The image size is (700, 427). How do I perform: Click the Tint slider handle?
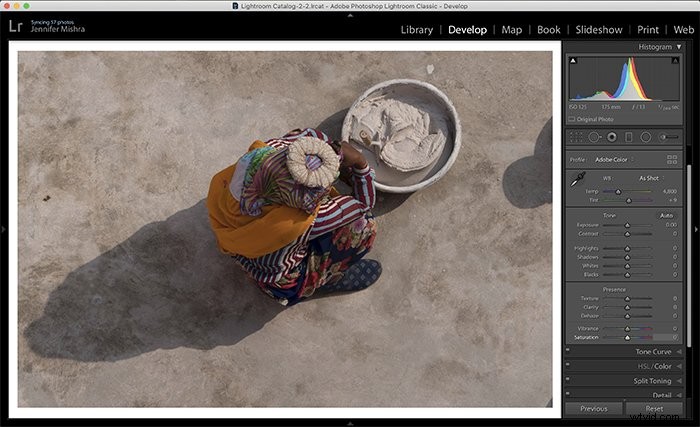629,201
